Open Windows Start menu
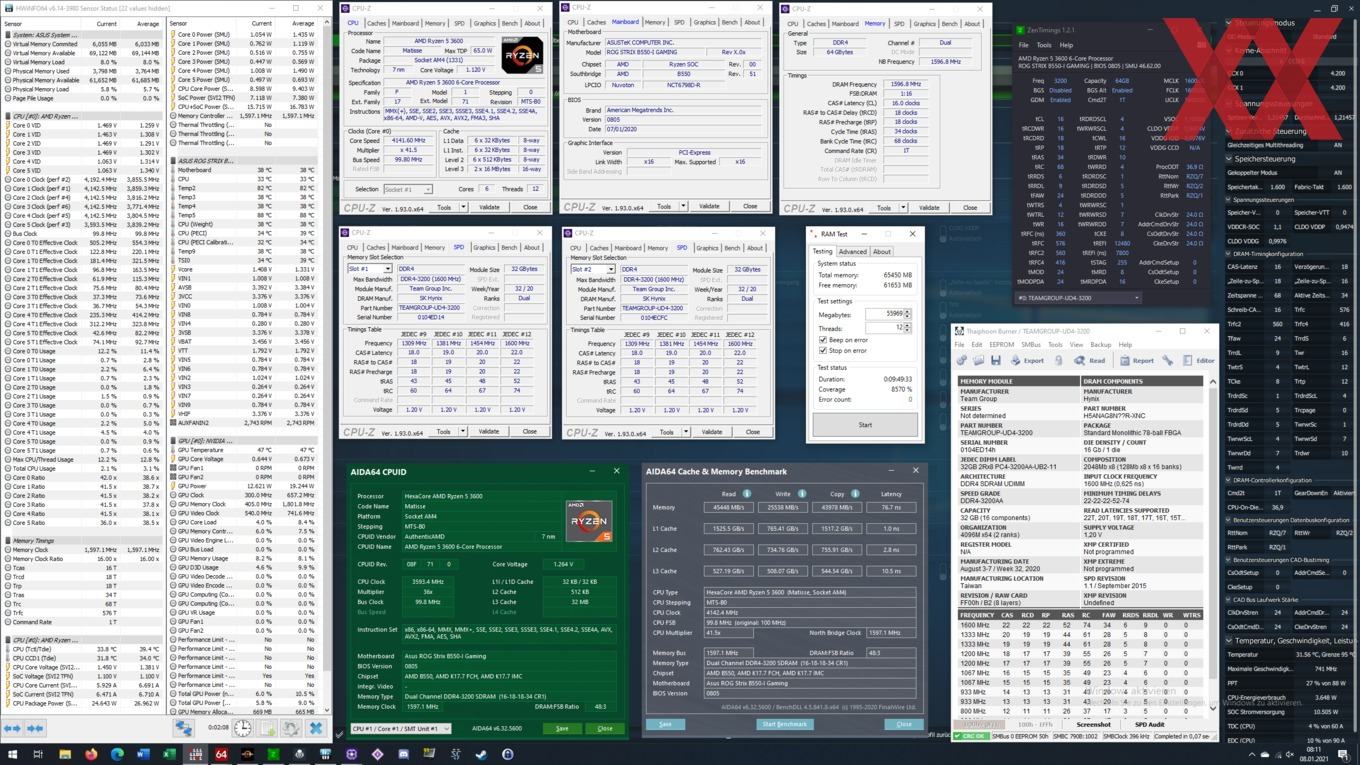Image resolution: width=1360 pixels, height=765 pixels. (x=12, y=754)
